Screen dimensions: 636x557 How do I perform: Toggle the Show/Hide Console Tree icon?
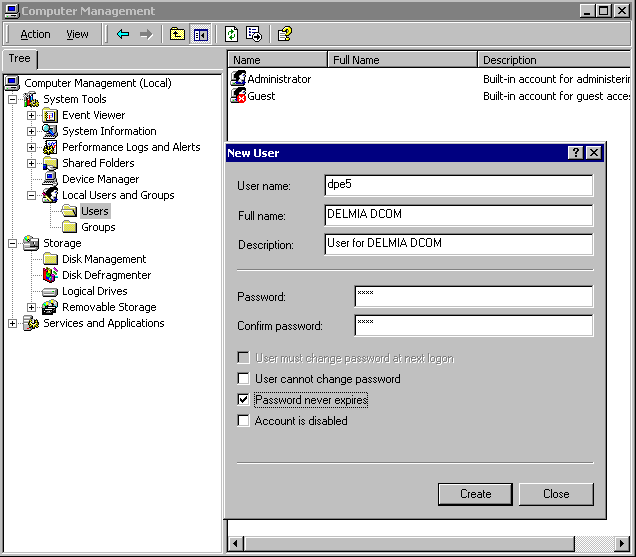[x=200, y=34]
